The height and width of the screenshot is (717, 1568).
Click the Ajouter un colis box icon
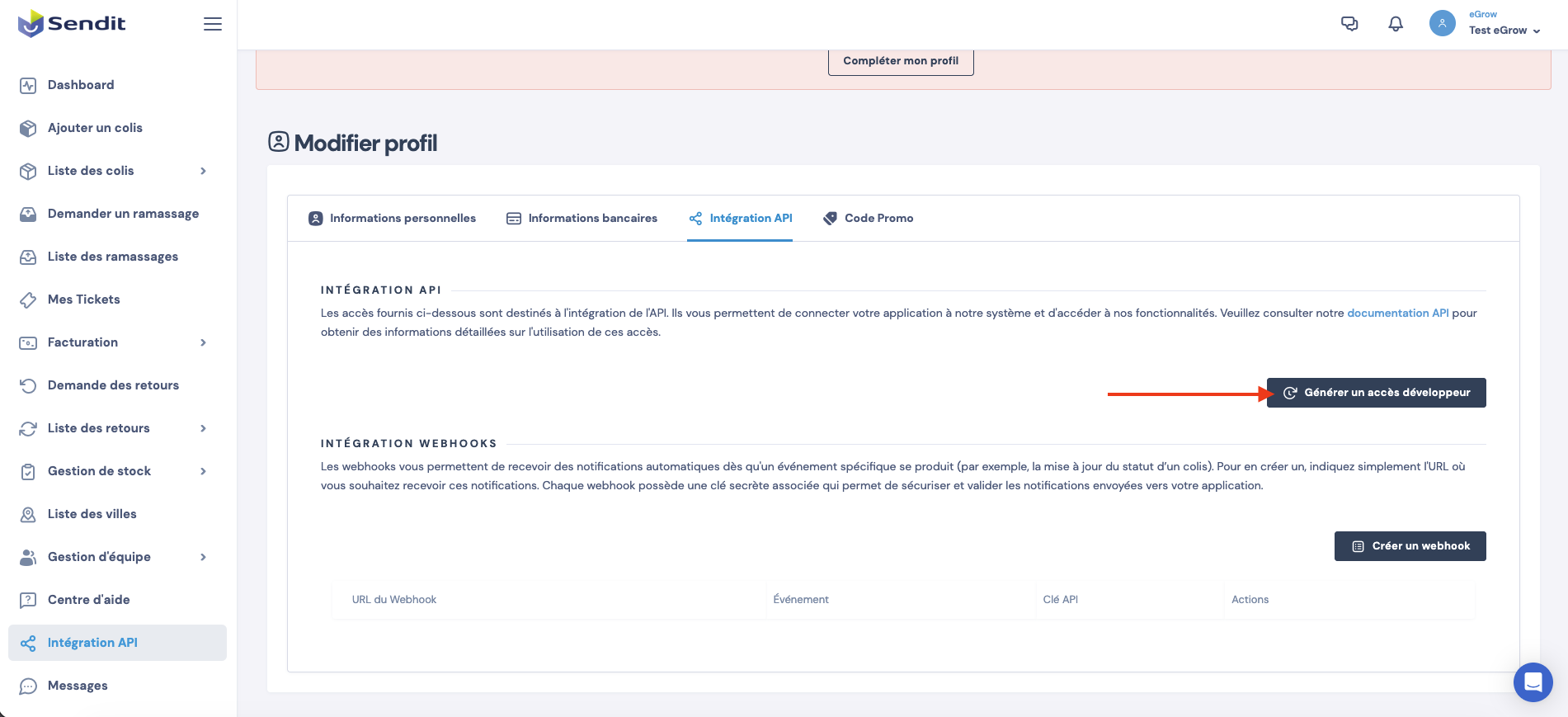[x=28, y=128]
